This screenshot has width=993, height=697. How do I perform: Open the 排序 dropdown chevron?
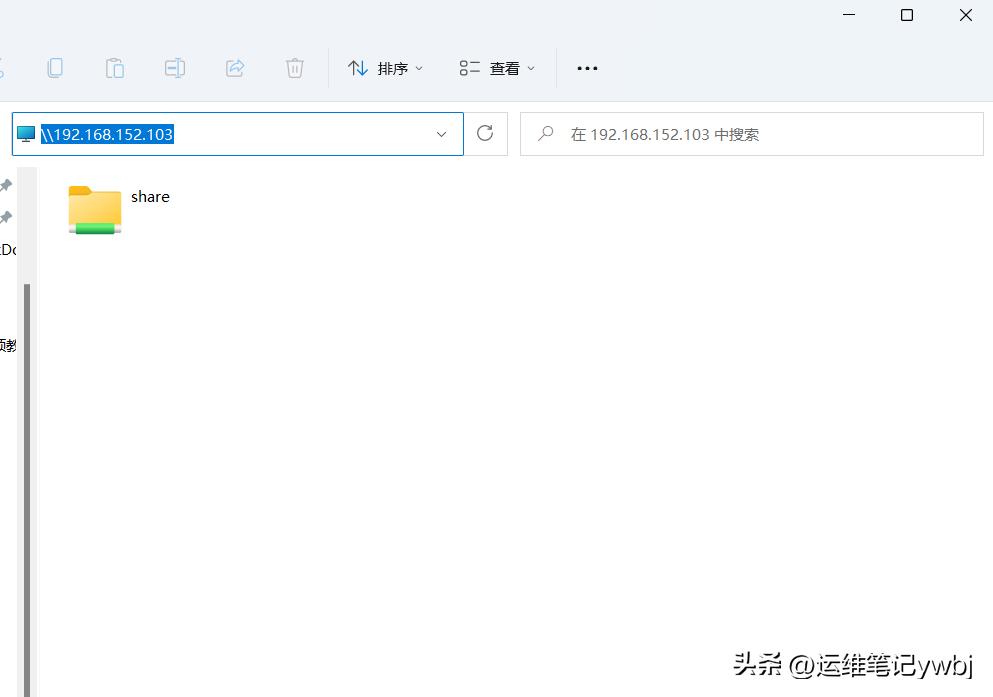coord(419,68)
